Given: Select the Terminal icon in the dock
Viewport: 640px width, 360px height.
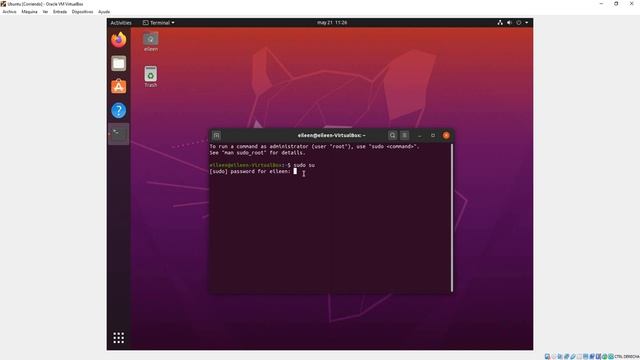Looking at the screenshot, I should click(x=119, y=133).
